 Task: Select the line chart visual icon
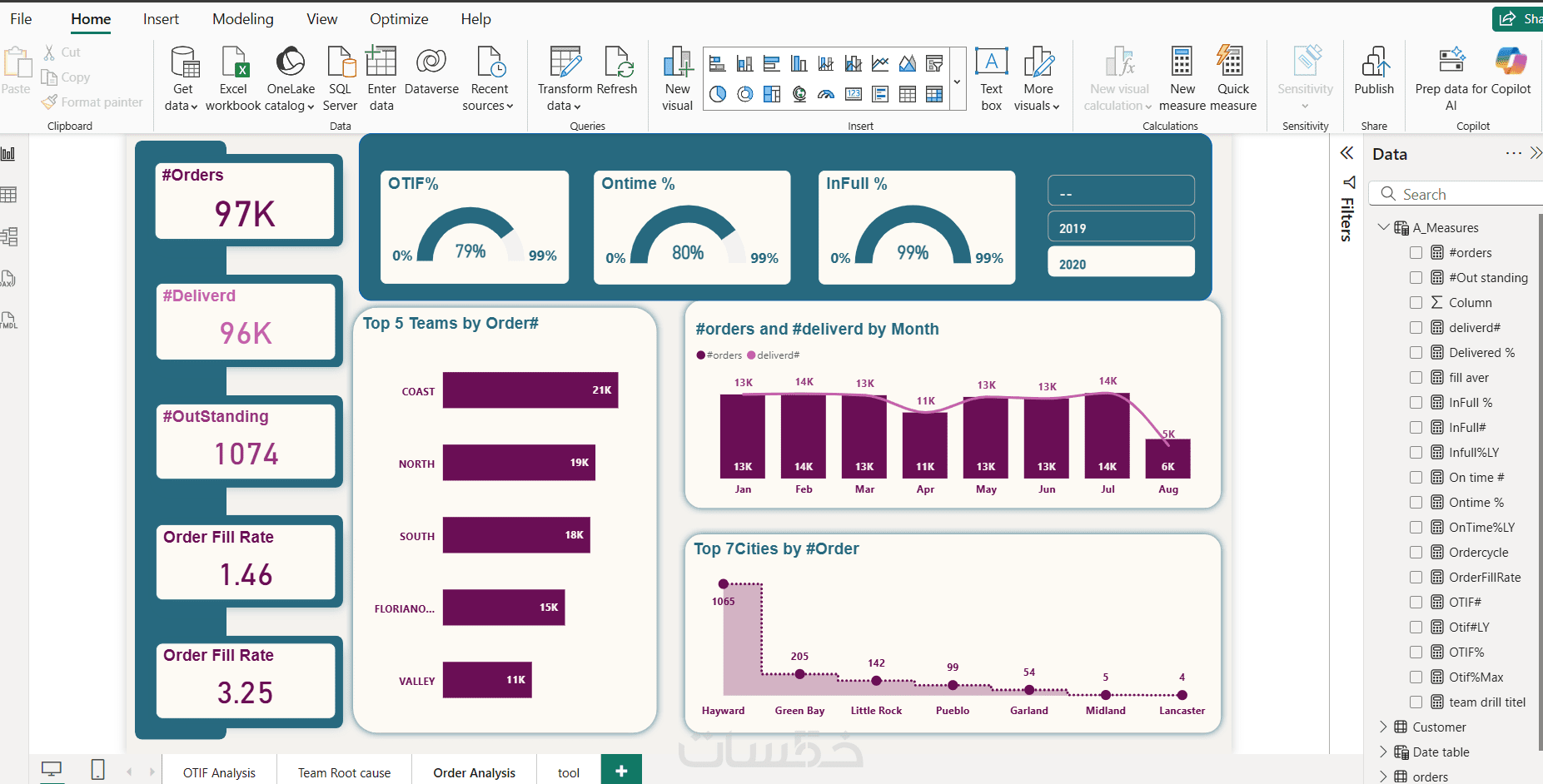(x=880, y=63)
